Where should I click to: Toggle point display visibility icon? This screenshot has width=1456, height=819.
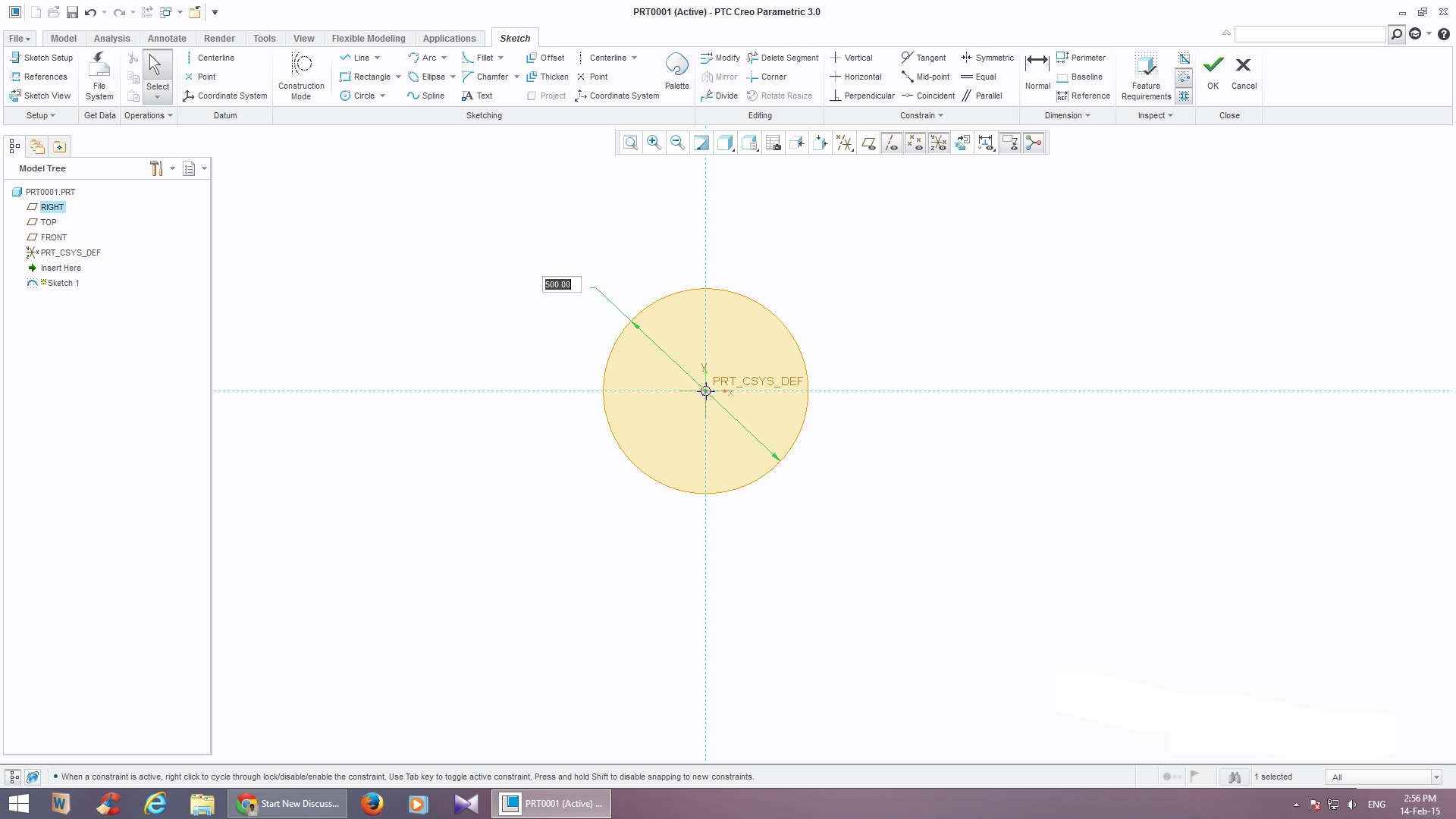[x=915, y=143]
